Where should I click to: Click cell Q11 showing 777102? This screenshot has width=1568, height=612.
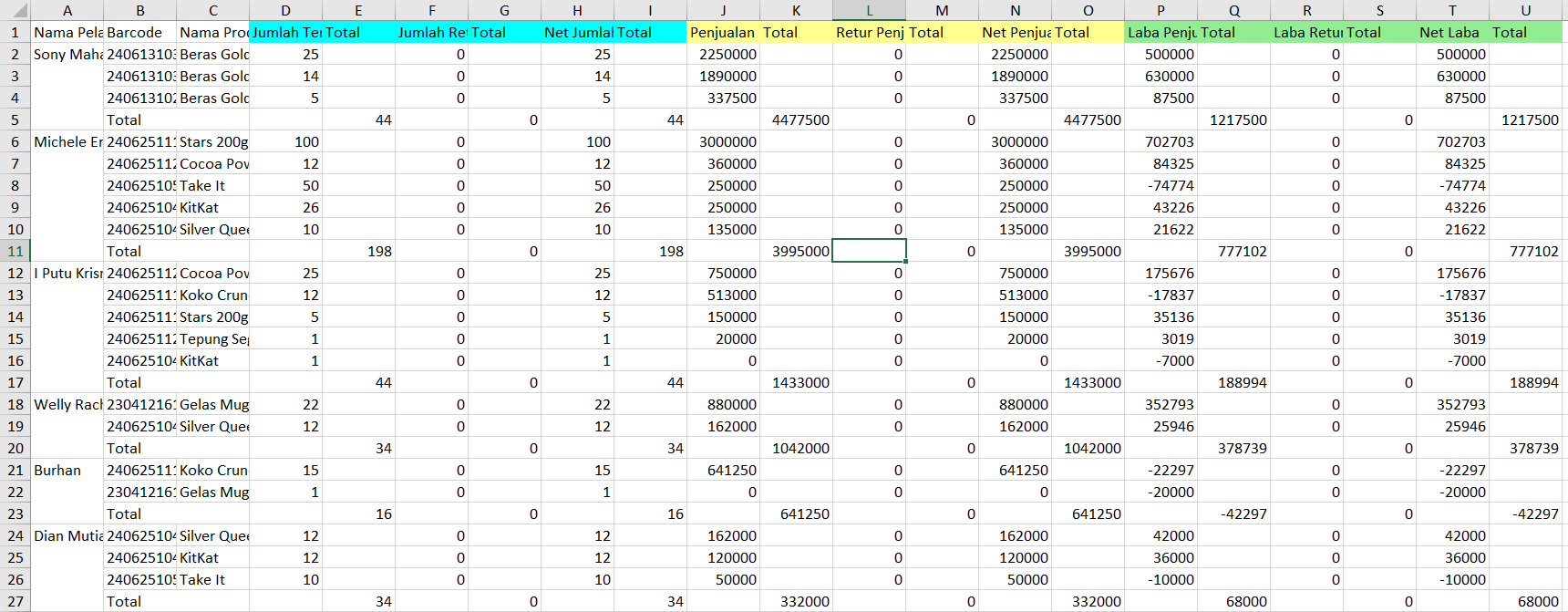(x=1233, y=251)
